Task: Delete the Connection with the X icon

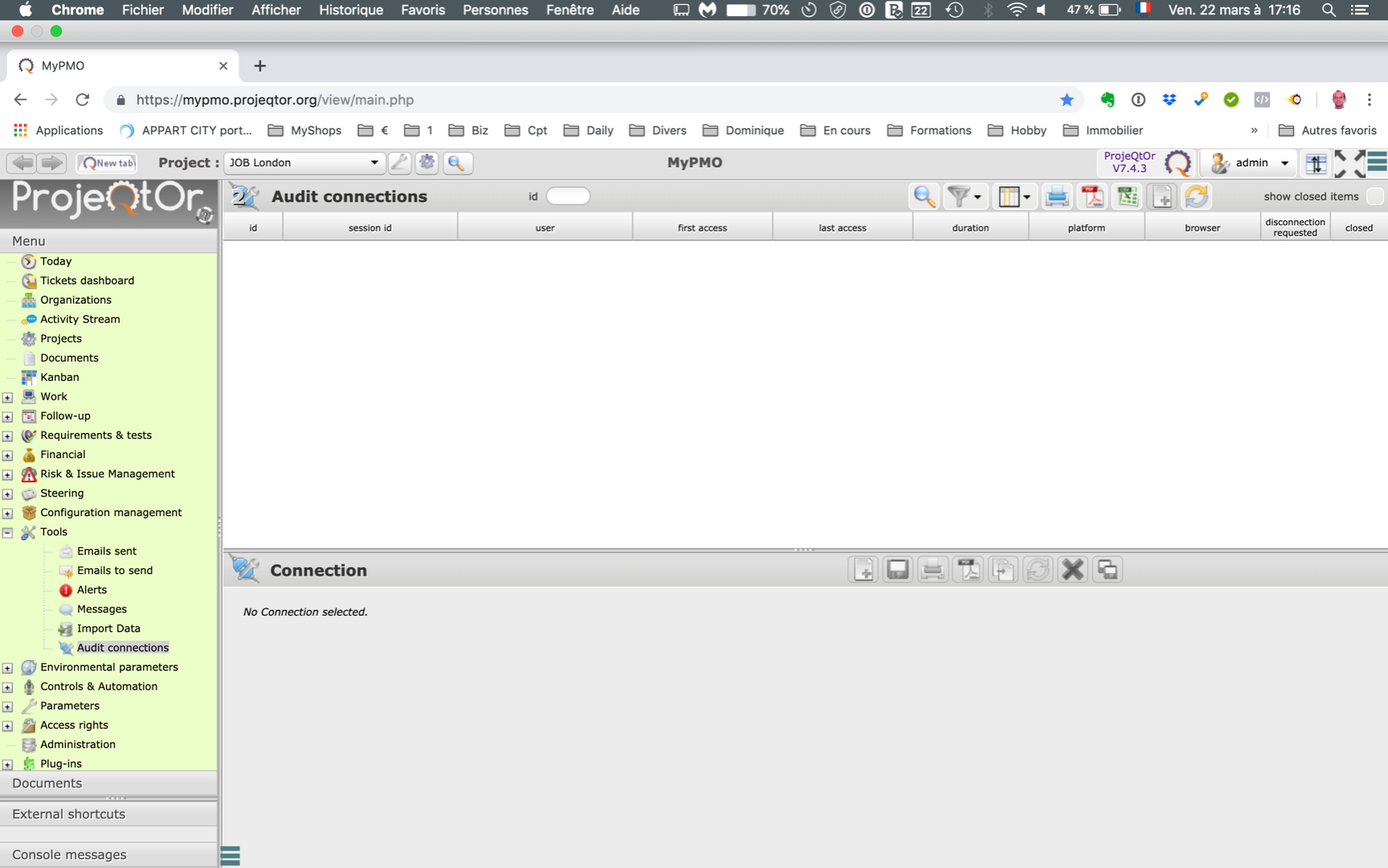Action: pyautogui.click(x=1072, y=570)
